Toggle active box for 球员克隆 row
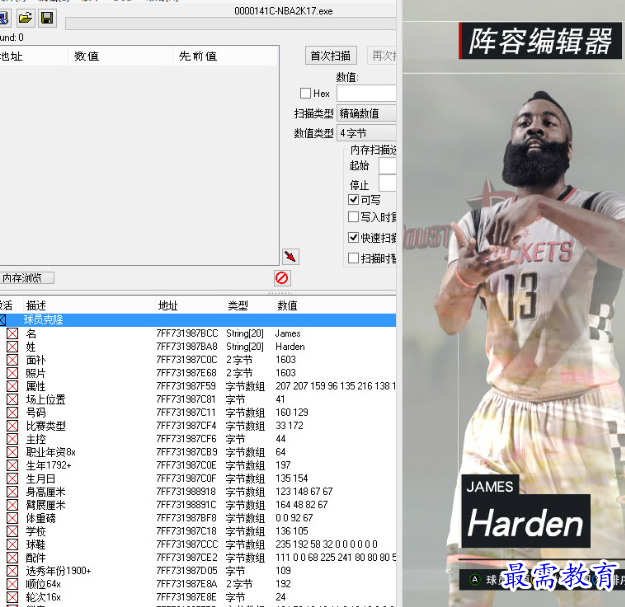The height and width of the screenshot is (607, 625). click(x=2, y=320)
